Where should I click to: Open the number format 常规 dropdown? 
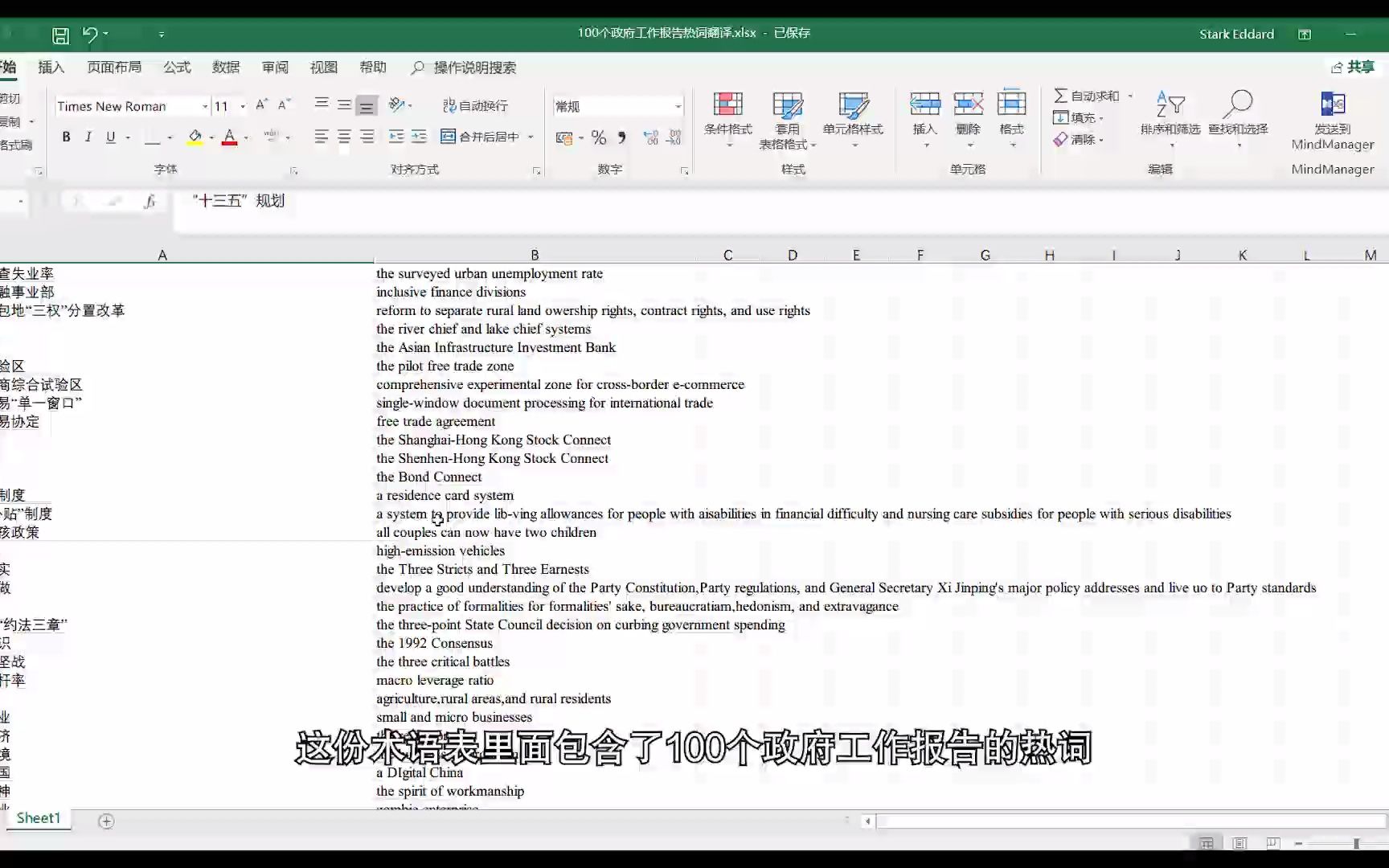tap(678, 106)
